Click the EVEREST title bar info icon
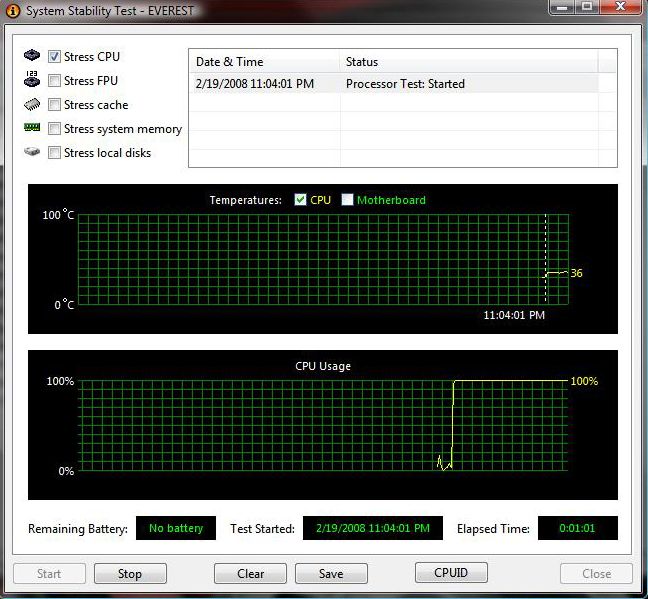This screenshot has height=599, width=648. (11, 8)
